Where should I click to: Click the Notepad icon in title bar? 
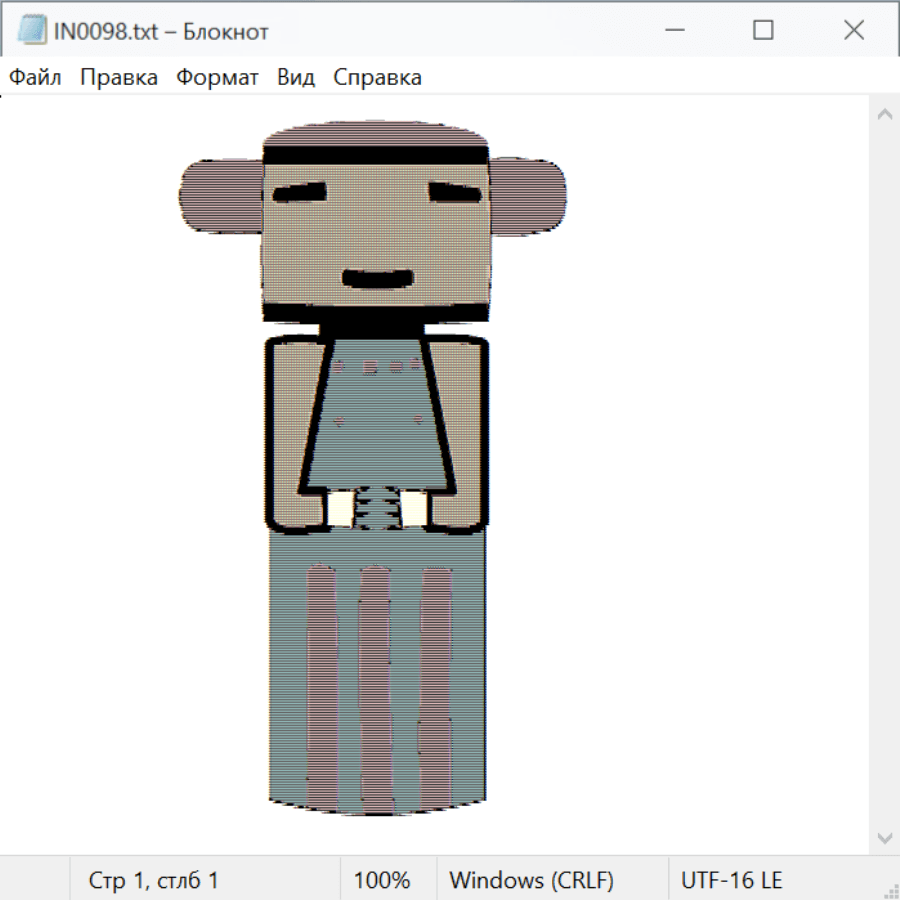tap(33, 31)
